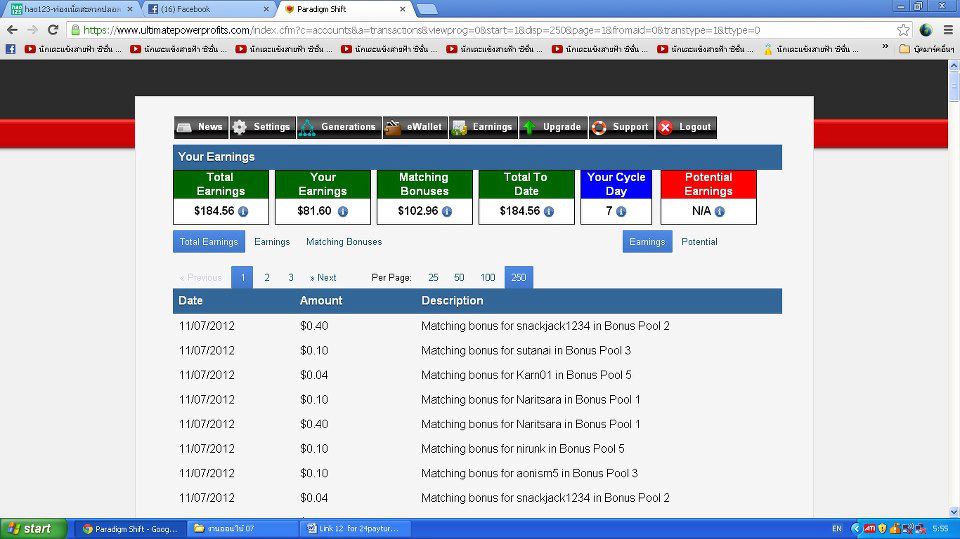Show 100 transactions per page

[487, 277]
